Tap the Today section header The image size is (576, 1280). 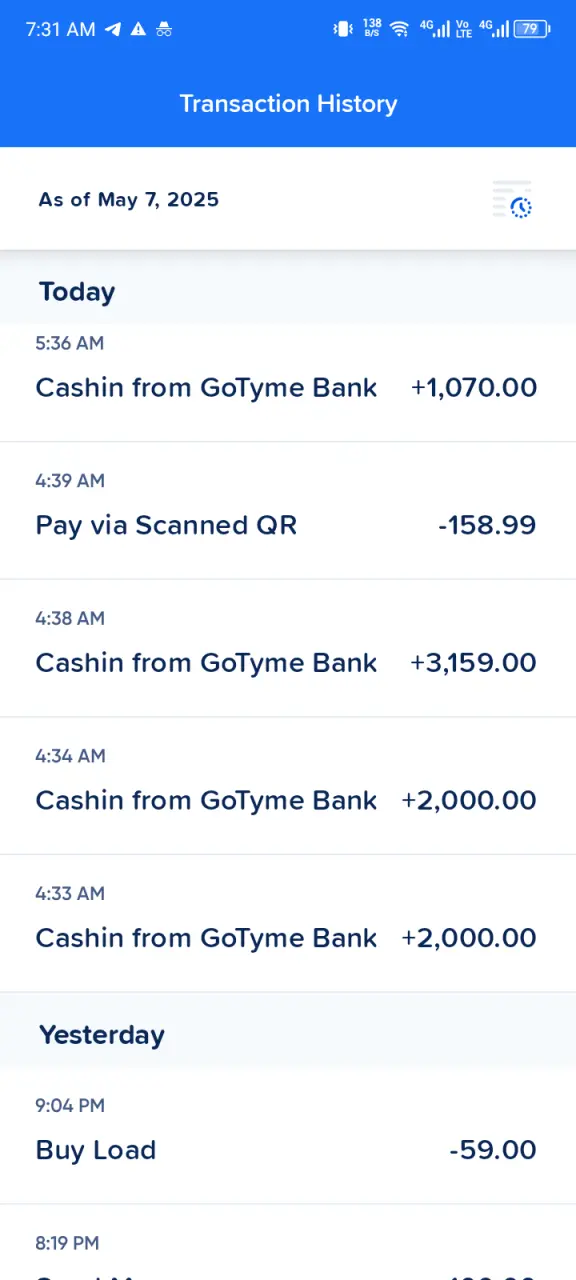tap(77, 292)
